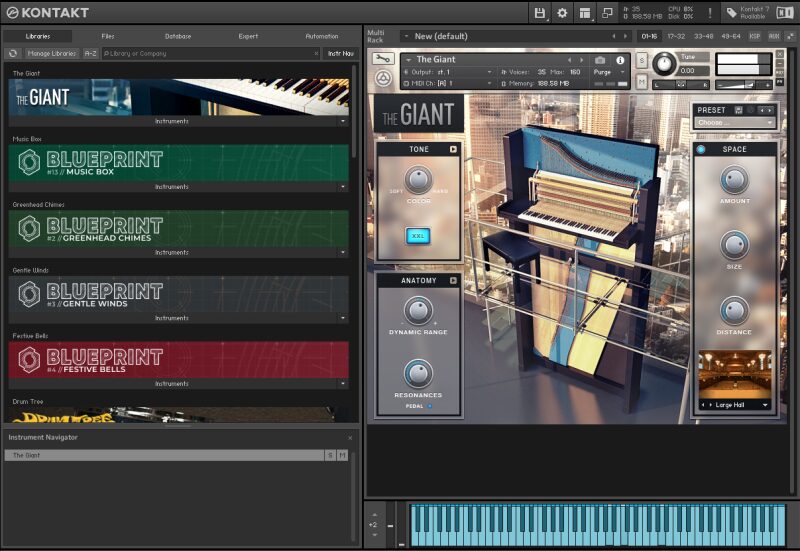Expand the Purge dropdown menu

tap(608, 72)
